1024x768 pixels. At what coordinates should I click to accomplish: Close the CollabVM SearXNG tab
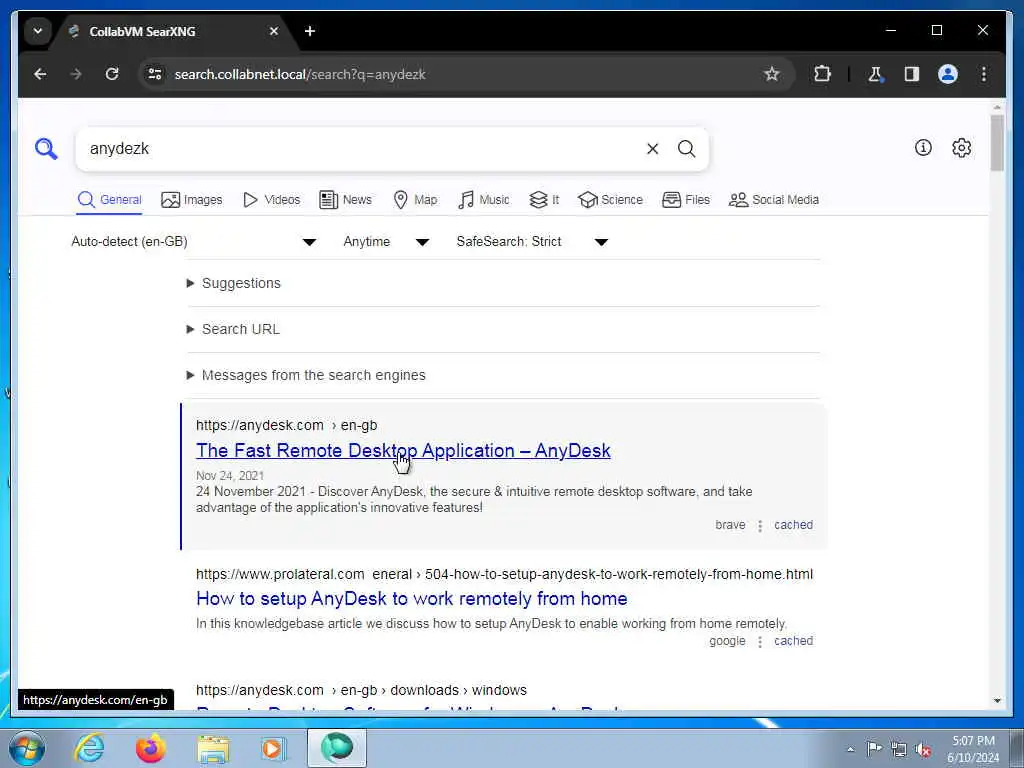274,31
